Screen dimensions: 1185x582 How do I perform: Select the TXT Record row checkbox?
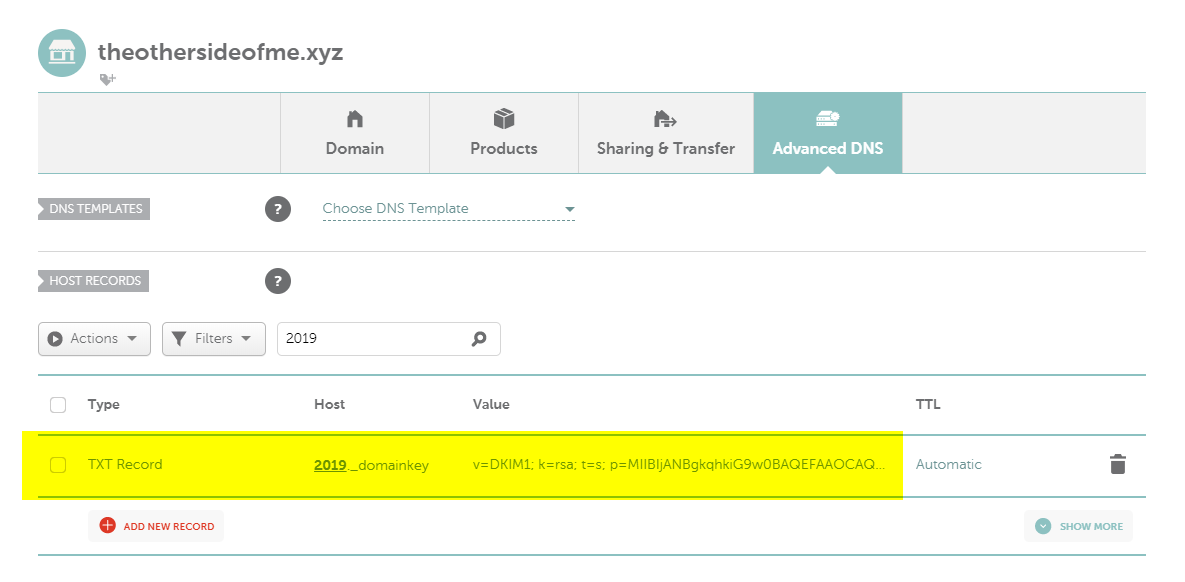click(x=58, y=465)
